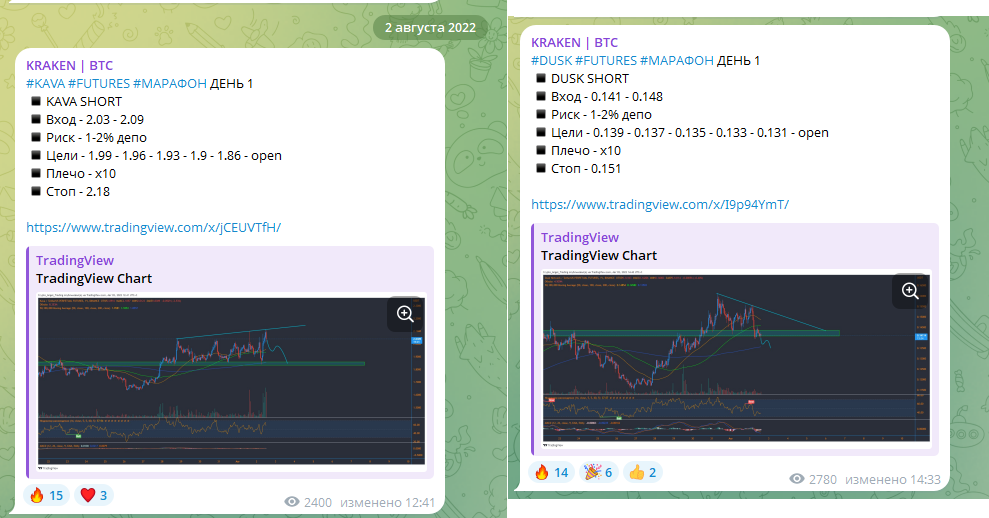Select Плечо - x10 in KAVA post

pyautogui.click(x=81, y=174)
